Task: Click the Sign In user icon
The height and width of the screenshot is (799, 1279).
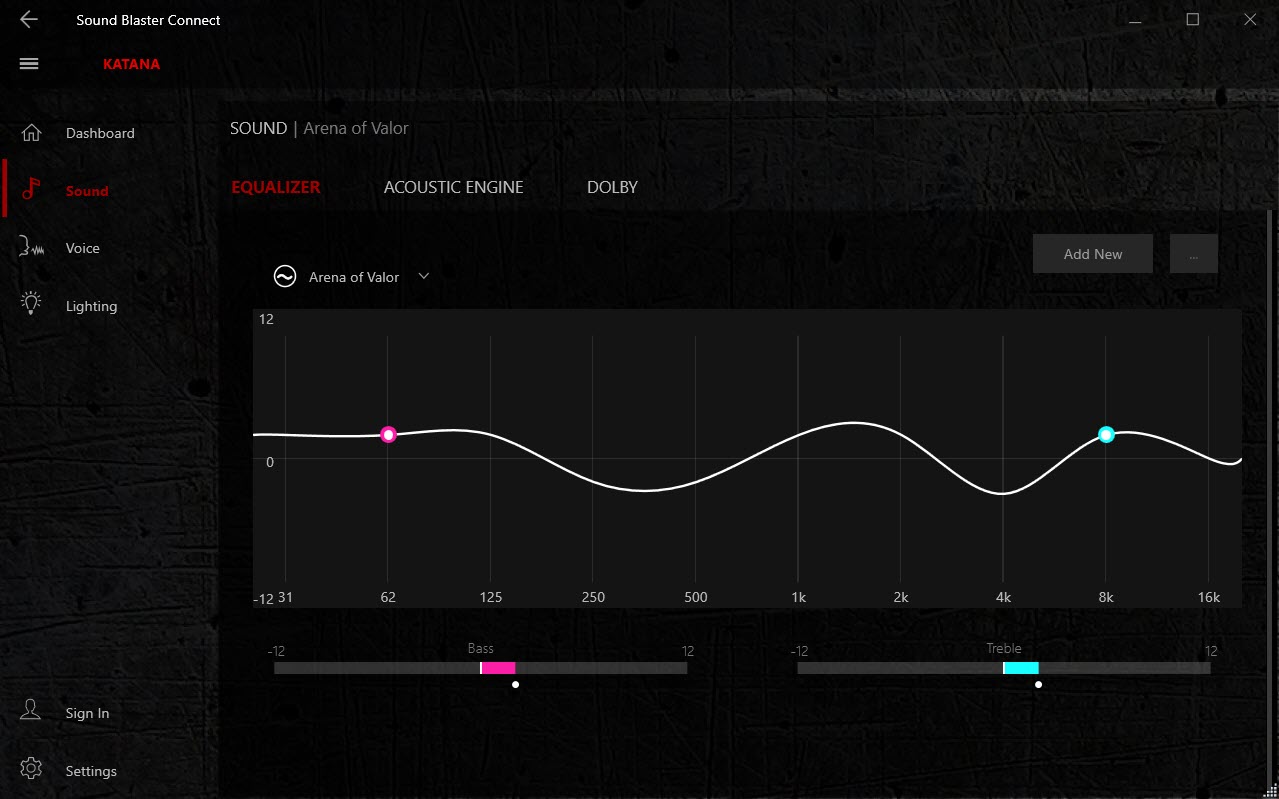Action: (31, 712)
